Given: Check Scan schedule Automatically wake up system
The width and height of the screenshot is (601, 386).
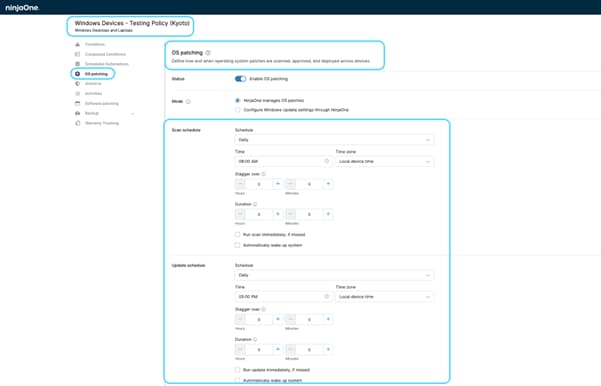Looking at the screenshot, I should click(x=238, y=245).
